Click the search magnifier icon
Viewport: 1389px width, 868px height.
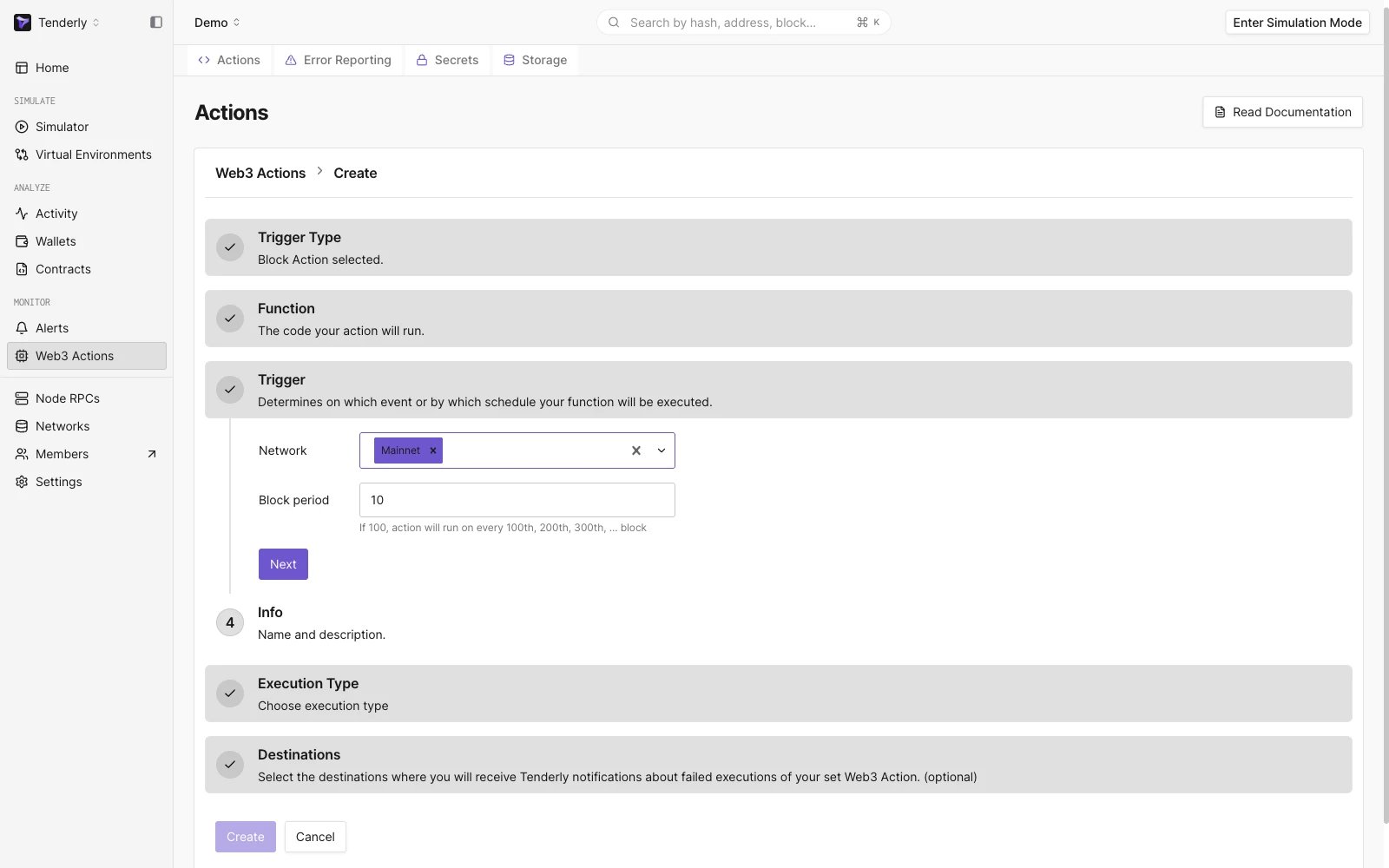[614, 23]
